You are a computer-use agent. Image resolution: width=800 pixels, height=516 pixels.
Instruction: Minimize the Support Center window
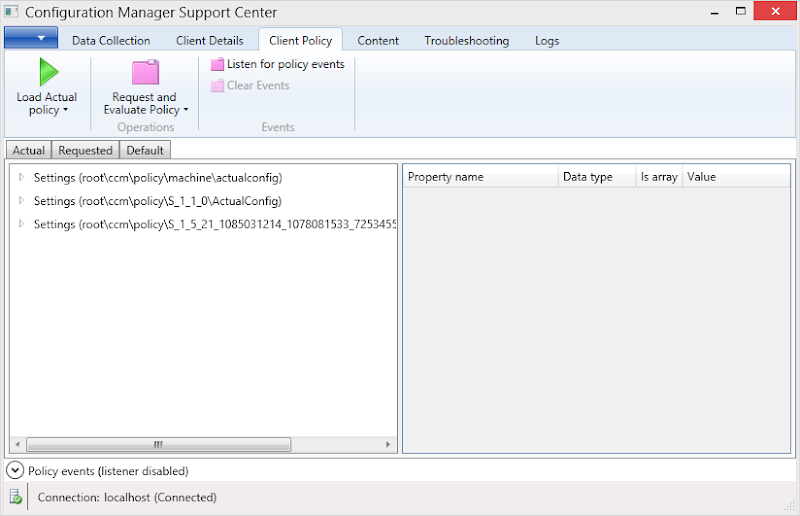(715, 11)
